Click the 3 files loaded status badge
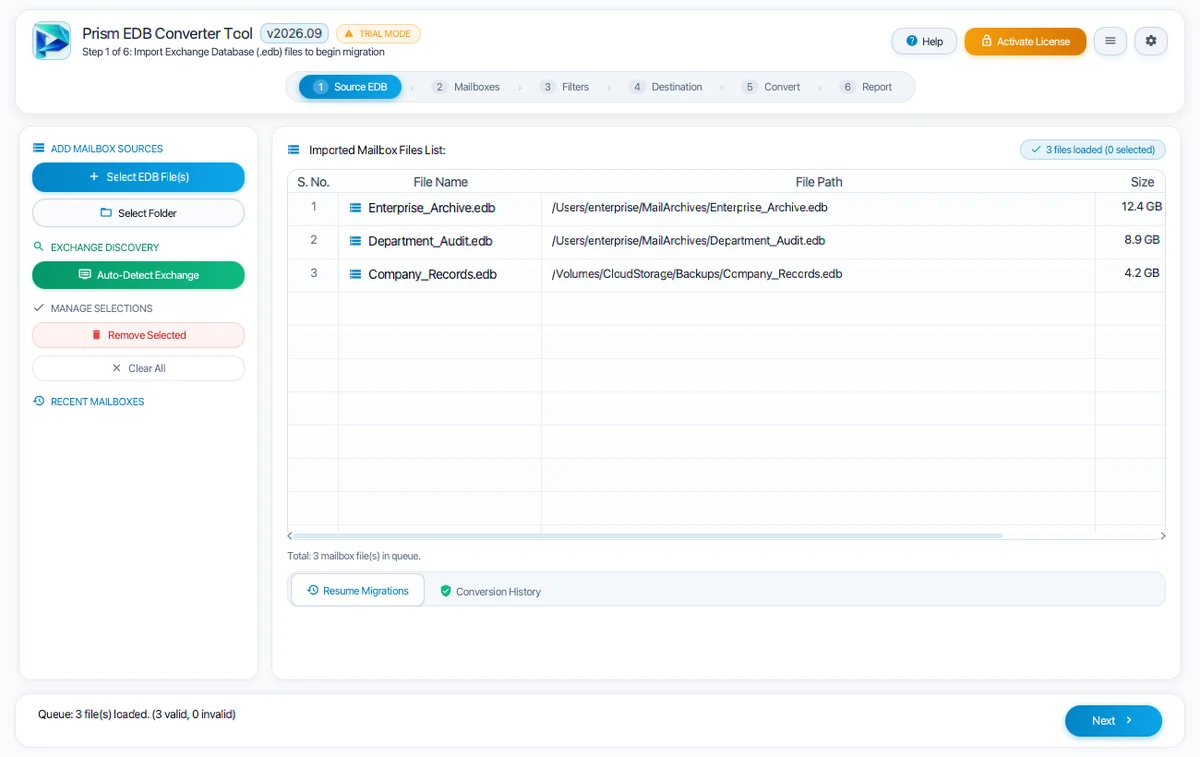This screenshot has height=757, width=1200. point(1092,150)
